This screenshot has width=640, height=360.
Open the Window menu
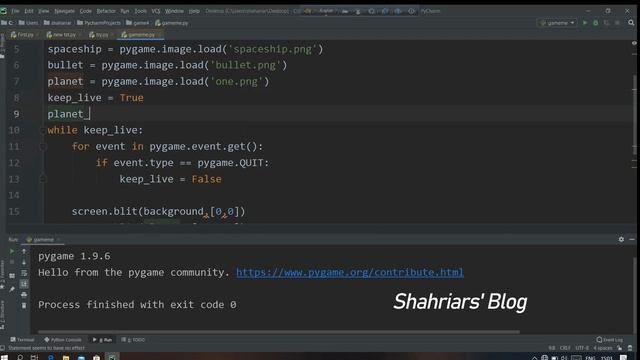(174, 11)
